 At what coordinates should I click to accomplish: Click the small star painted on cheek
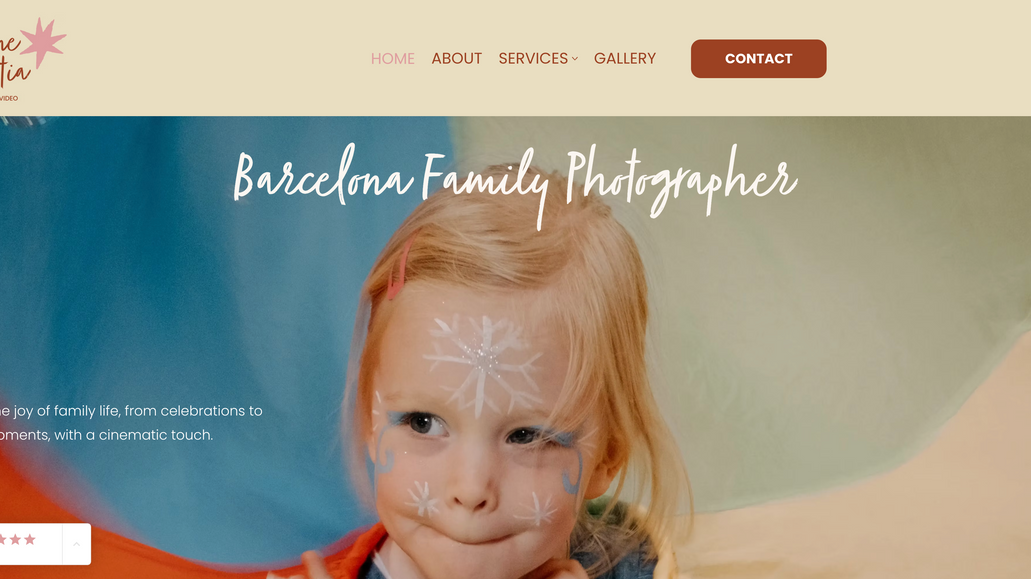422,499
